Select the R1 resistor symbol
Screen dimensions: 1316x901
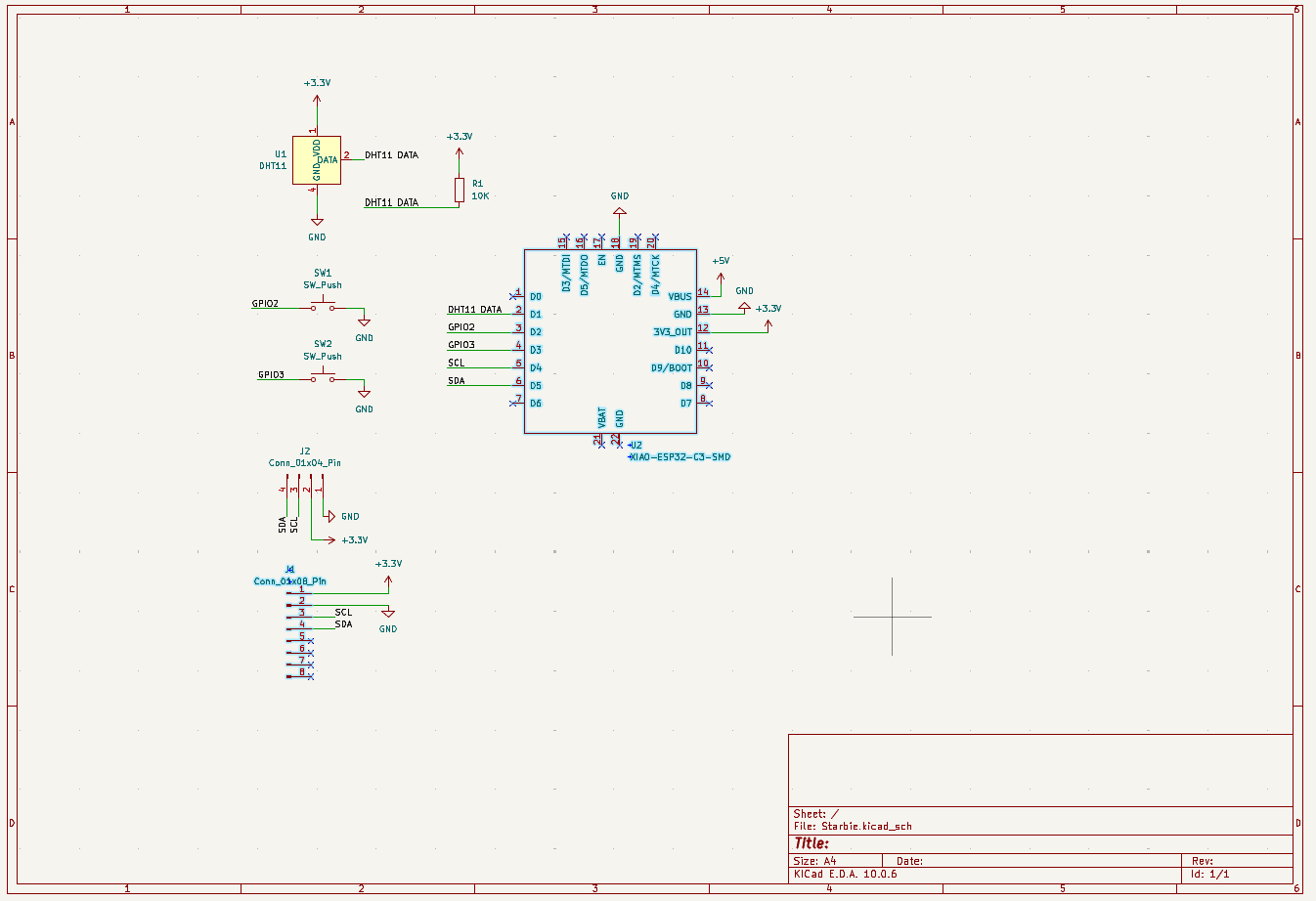point(460,191)
